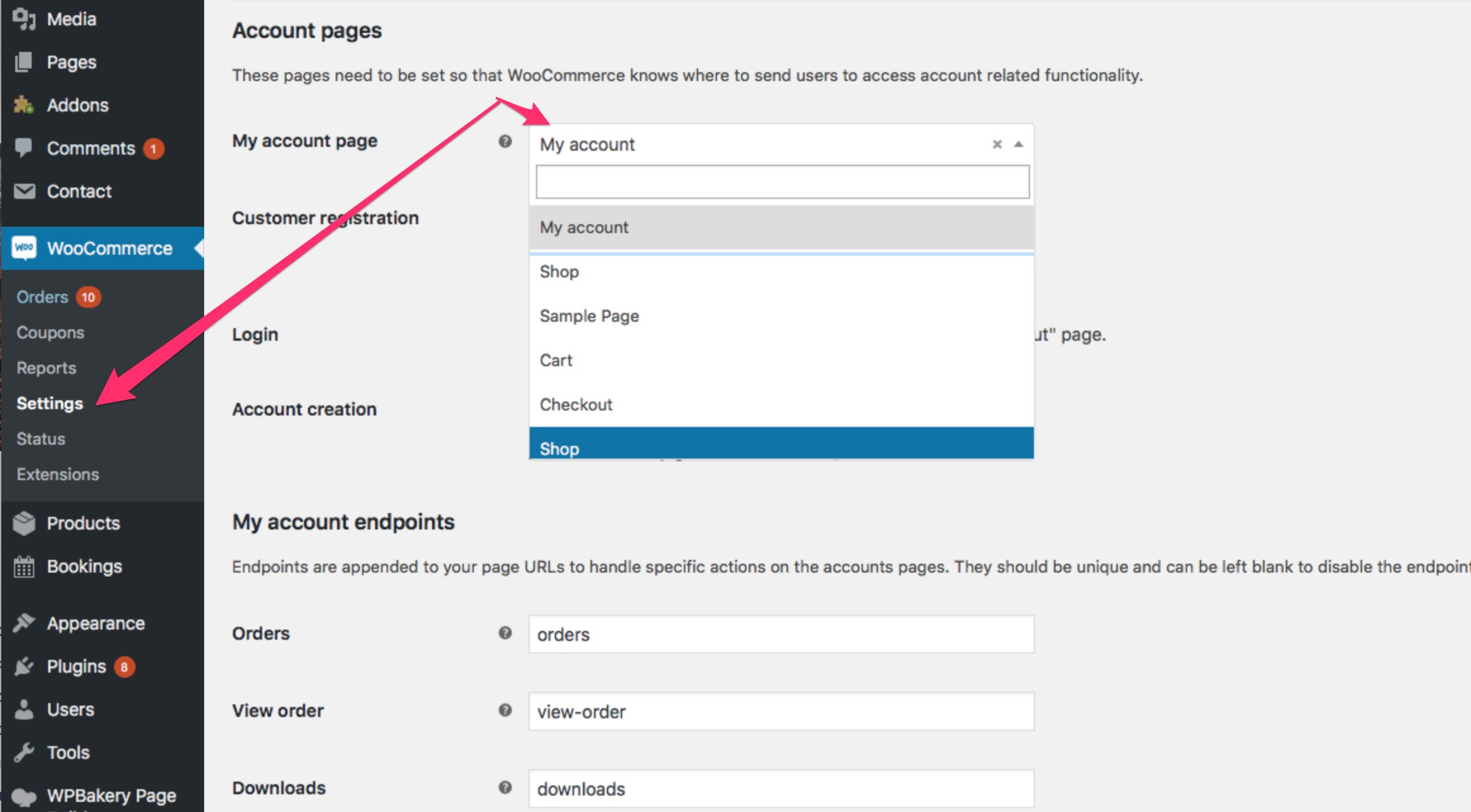Click the WooCommerce Woo logo icon
The image size is (1471, 812).
pos(24,248)
